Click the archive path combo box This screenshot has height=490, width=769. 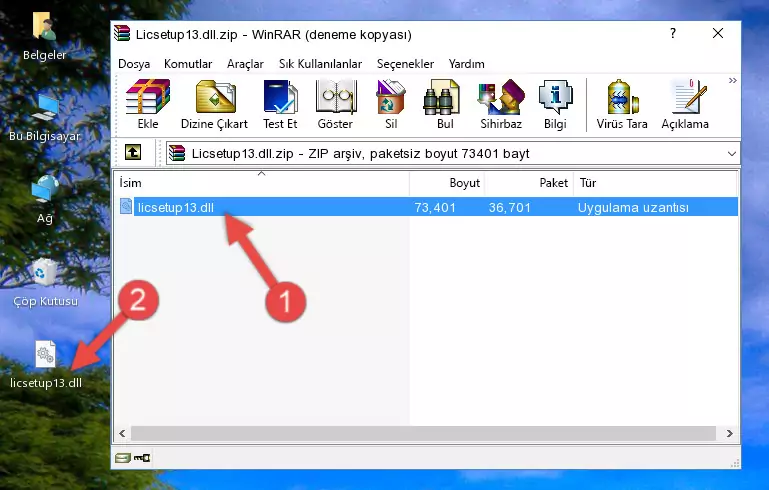click(x=453, y=154)
